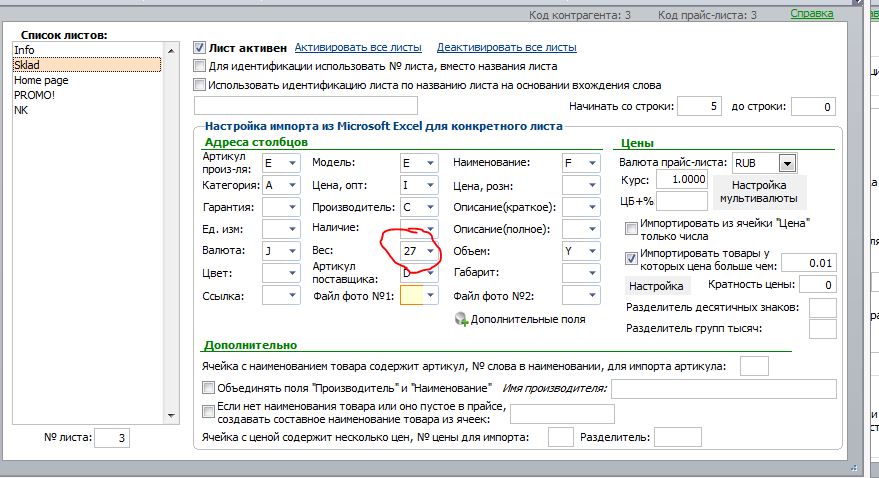Open the Валюта прайс-листа RUB dropdown arrow

click(x=787, y=163)
